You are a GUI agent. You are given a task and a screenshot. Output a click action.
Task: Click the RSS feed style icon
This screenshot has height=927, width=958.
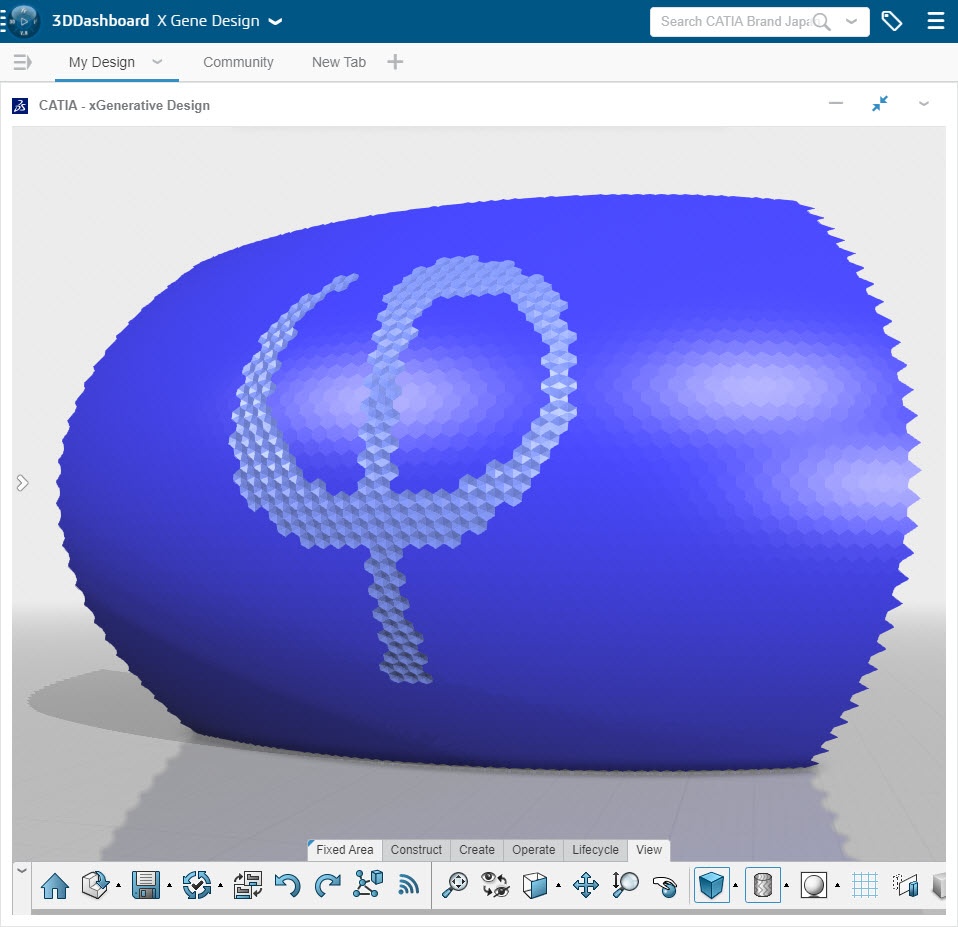point(408,884)
